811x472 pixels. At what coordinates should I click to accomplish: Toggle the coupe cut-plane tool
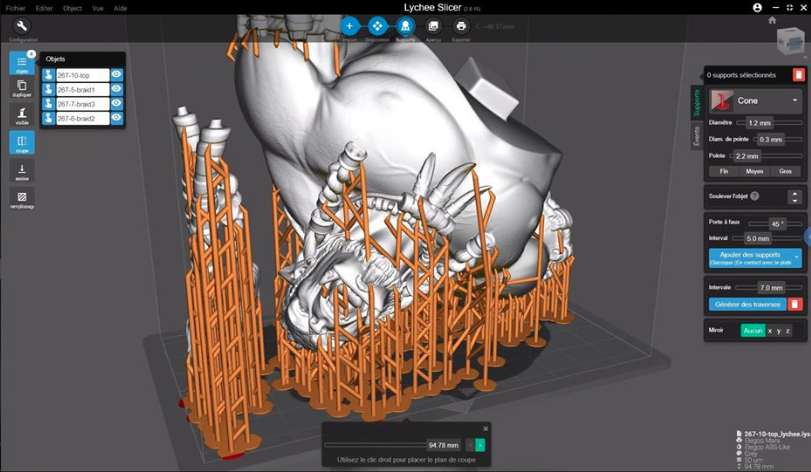click(22, 142)
